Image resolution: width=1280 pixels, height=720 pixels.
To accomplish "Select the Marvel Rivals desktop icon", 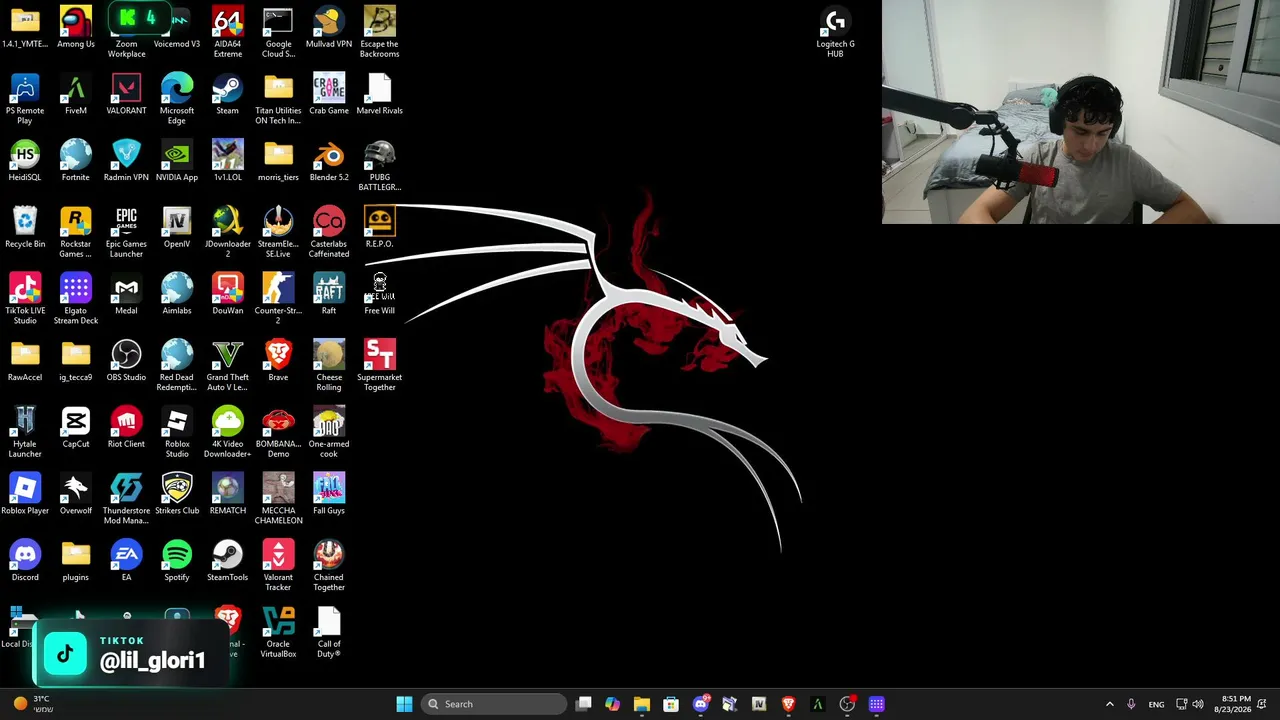I will coord(380,94).
